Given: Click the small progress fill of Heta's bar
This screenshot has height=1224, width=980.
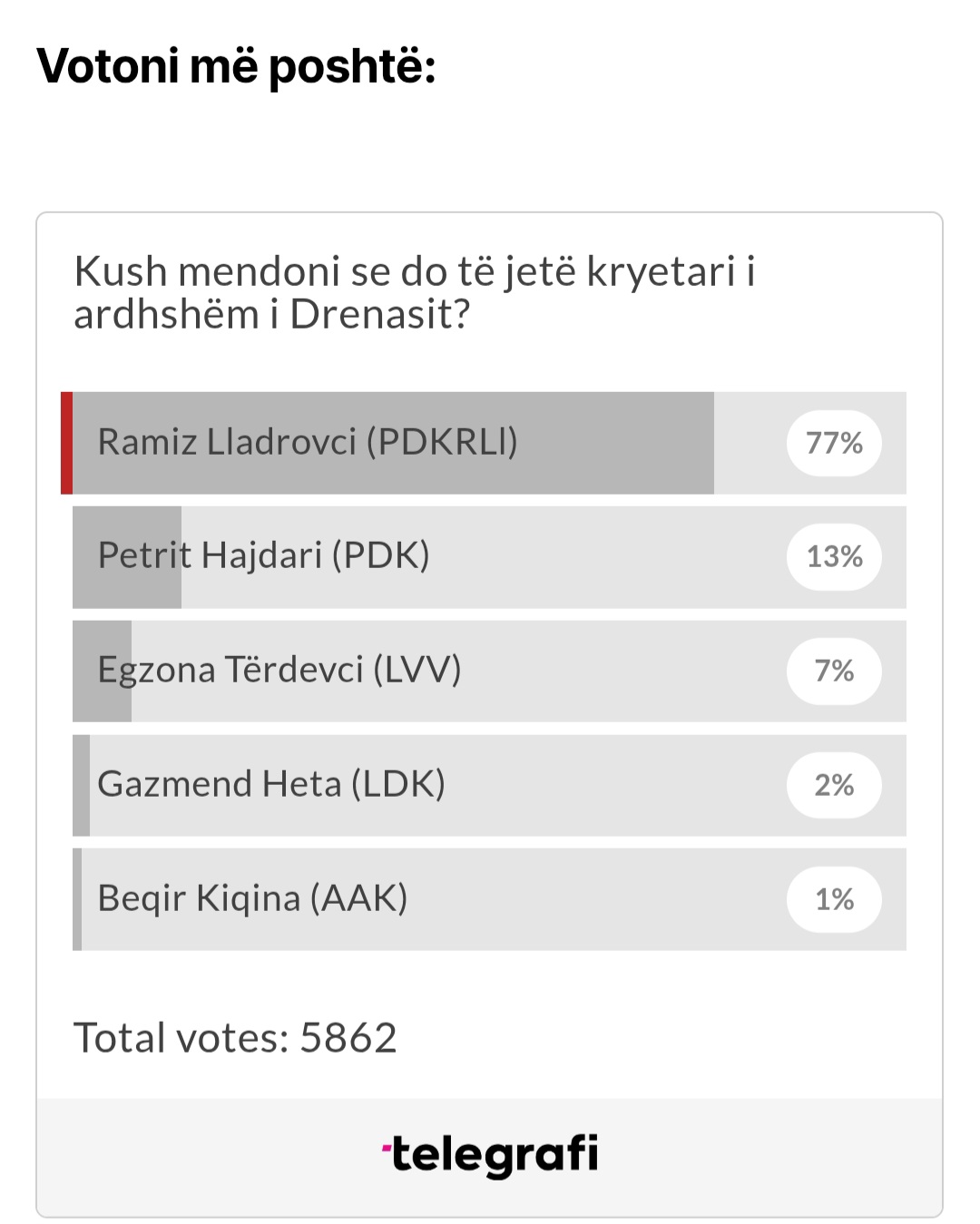Looking at the screenshot, I should [x=81, y=786].
